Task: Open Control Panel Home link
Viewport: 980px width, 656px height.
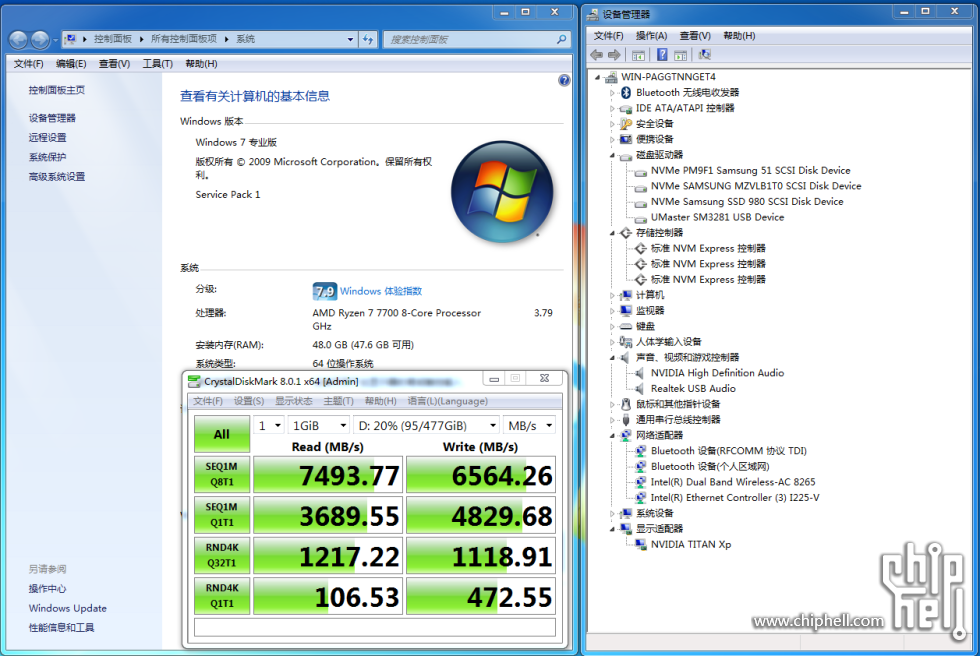Action: click(x=57, y=90)
